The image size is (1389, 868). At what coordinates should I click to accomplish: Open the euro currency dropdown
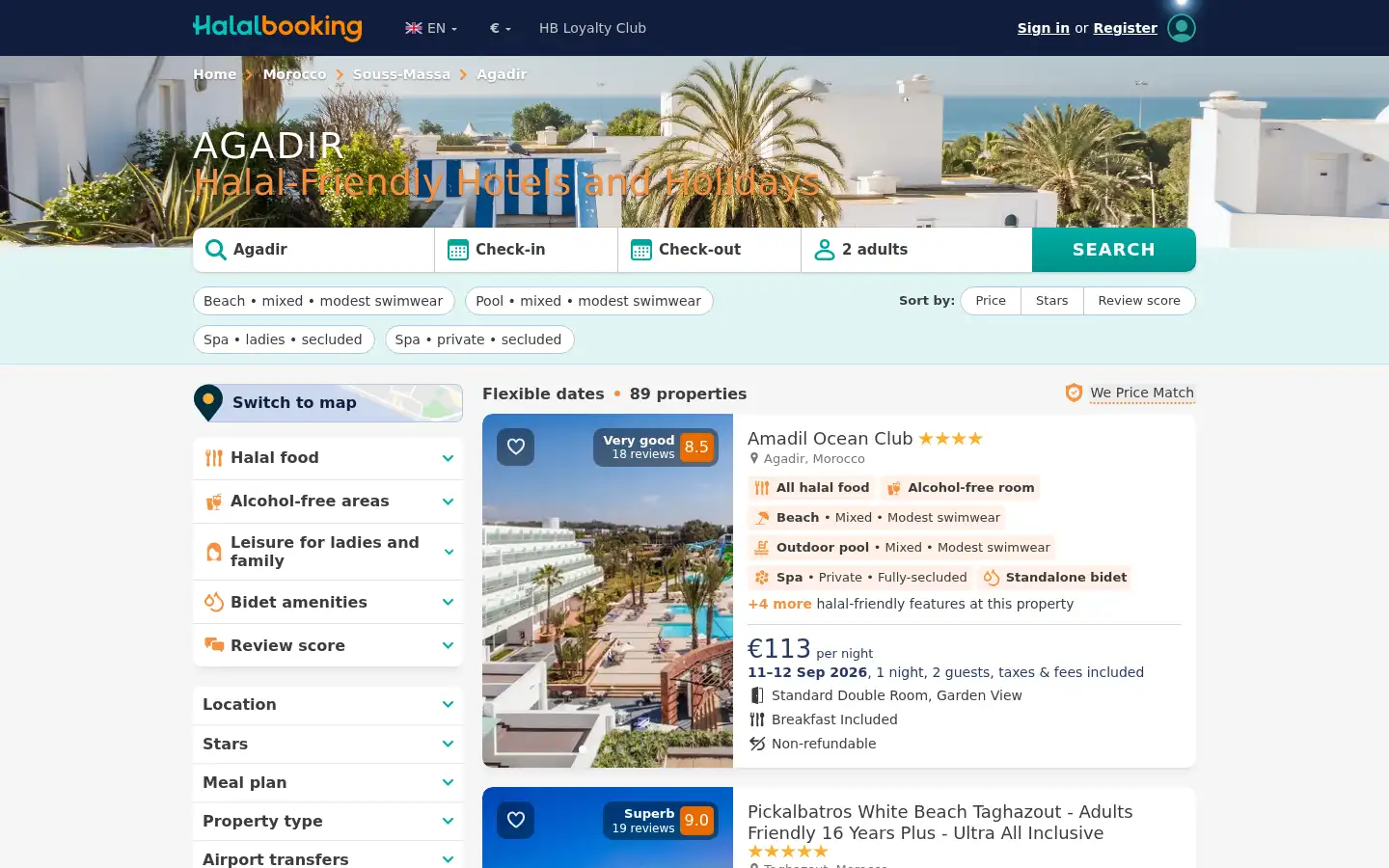[501, 28]
